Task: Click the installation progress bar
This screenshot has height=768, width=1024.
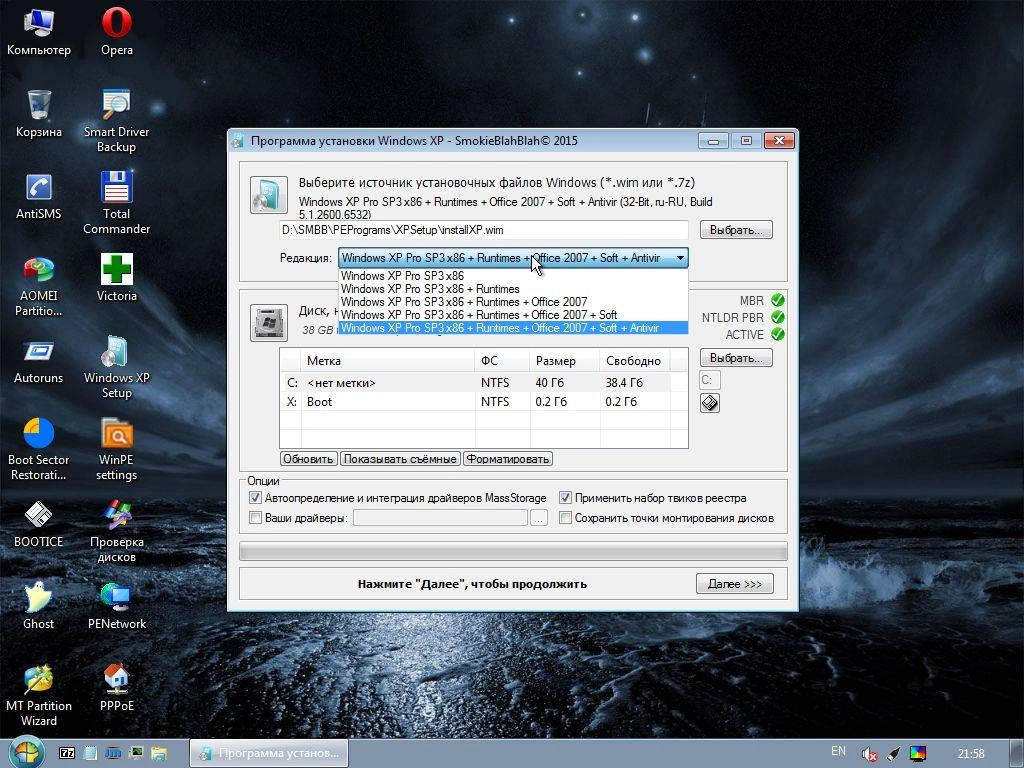Action: point(513,551)
